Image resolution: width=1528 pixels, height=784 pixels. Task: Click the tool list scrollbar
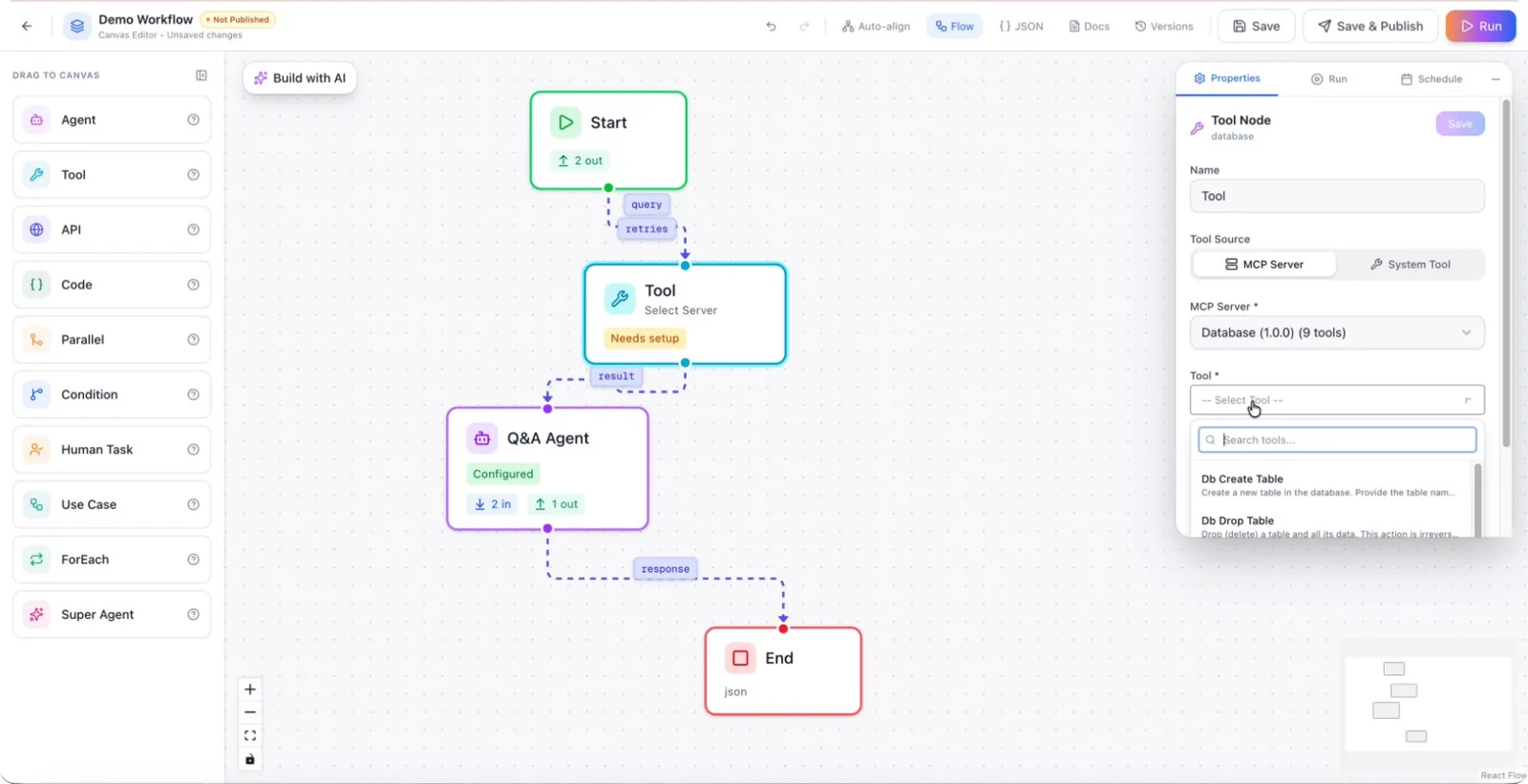coord(1478,499)
